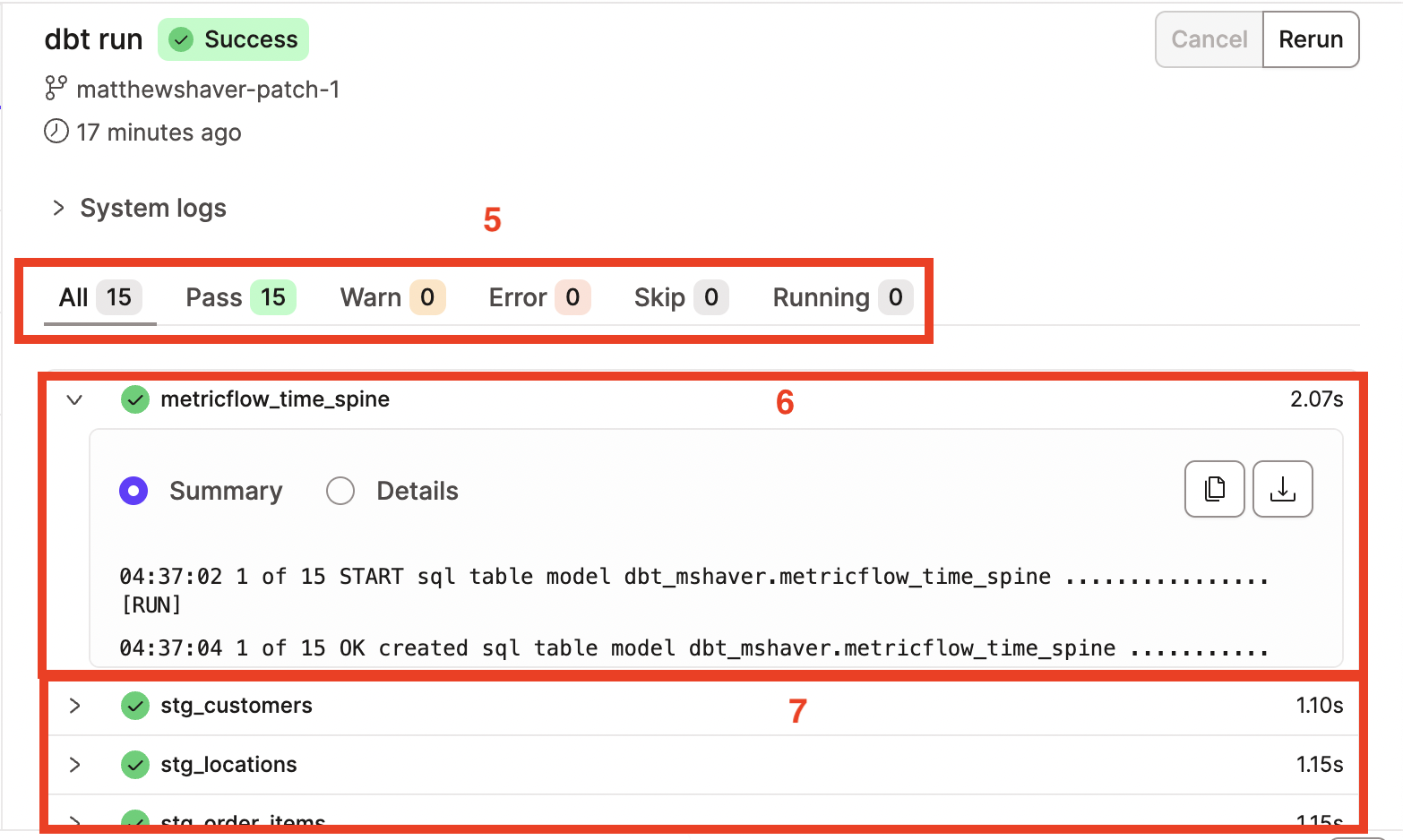Image resolution: width=1403 pixels, height=840 pixels.
Task: Click the branch icon next to matthewshaver-patch-1
Action: click(x=56, y=88)
